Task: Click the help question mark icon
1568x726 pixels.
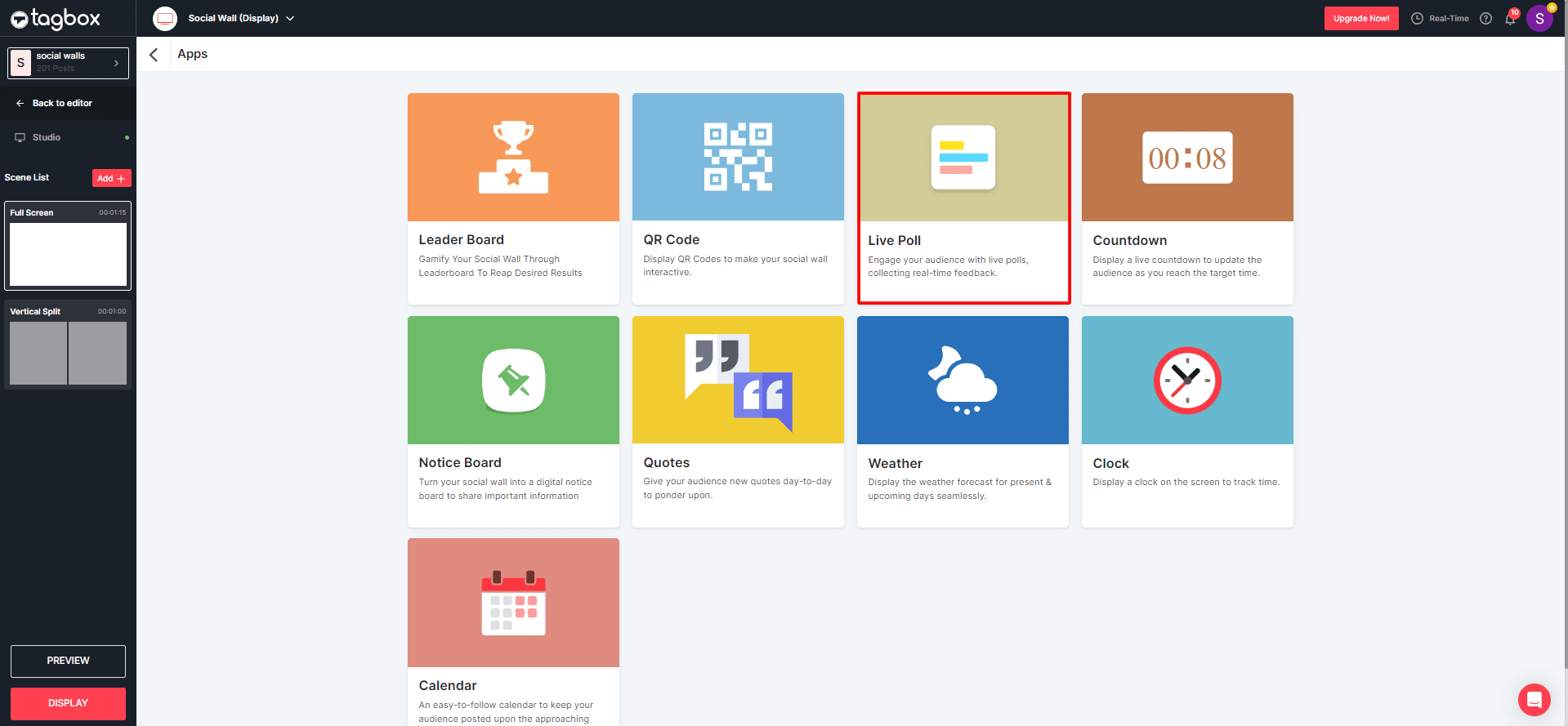Action: coord(1486,19)
